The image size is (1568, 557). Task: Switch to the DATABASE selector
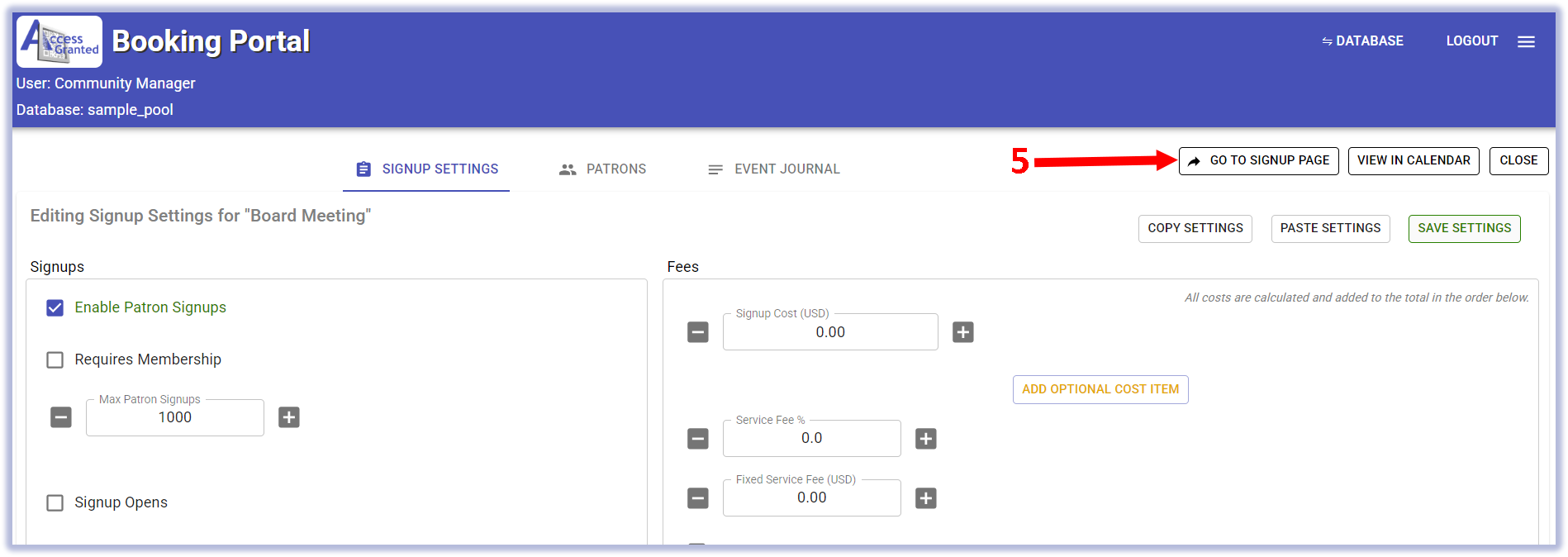click(1362, 41)
